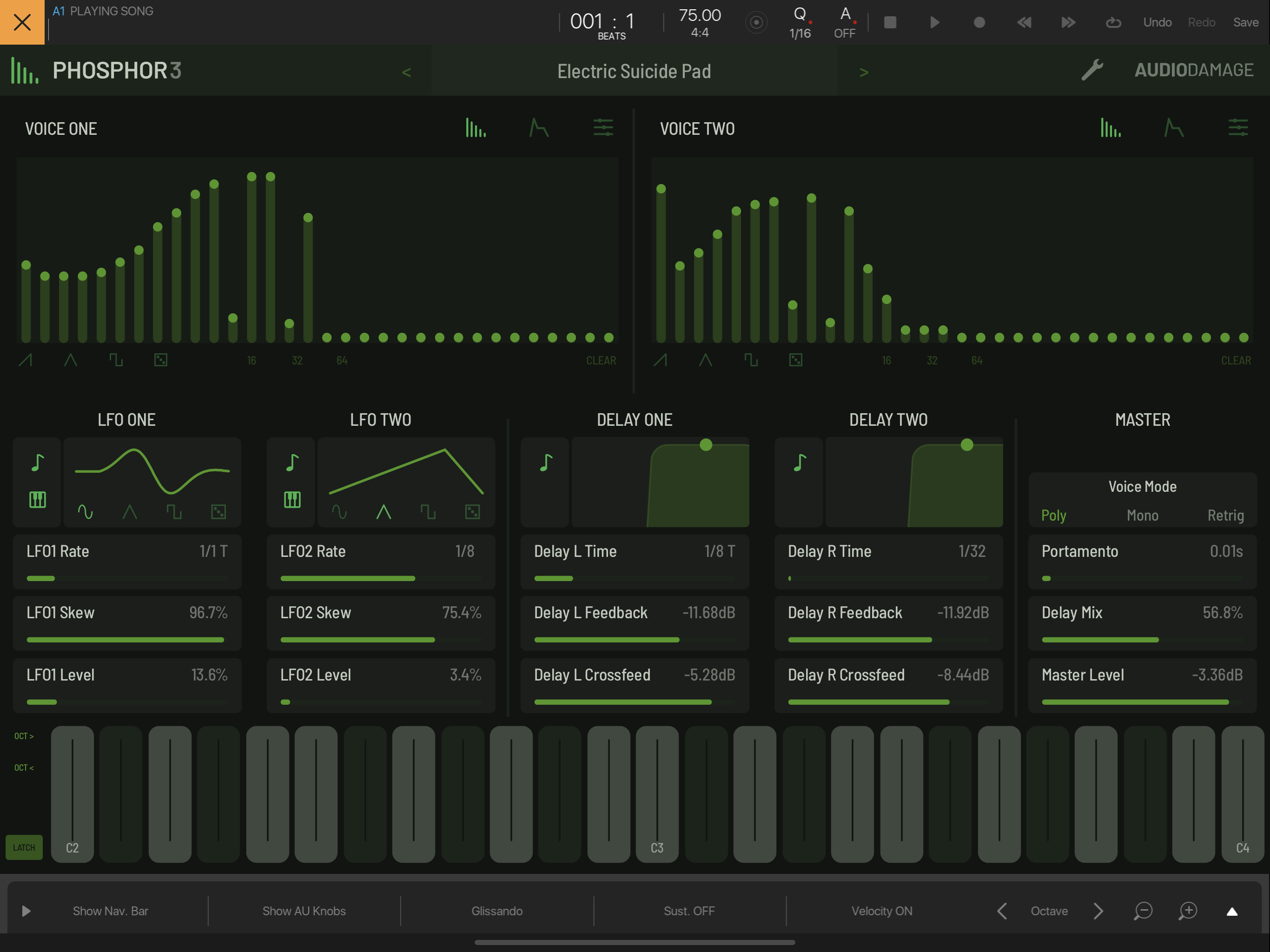Expand bottom toolbar with up triangle
The image size is (1270, 952).
click(1231, 911)
